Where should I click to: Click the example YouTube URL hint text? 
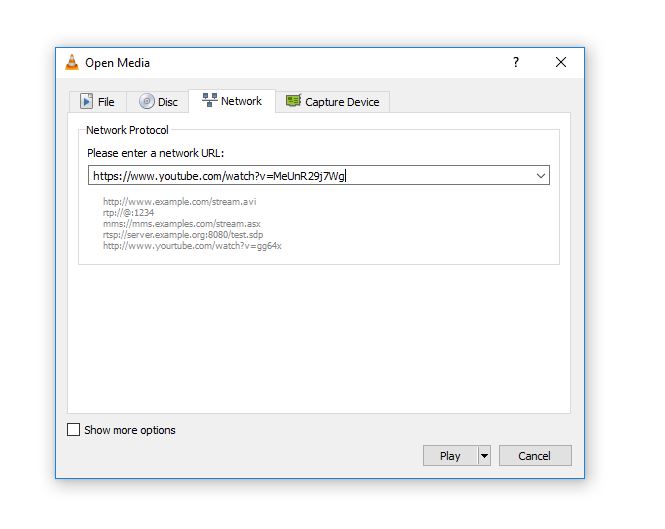(192, 246)
